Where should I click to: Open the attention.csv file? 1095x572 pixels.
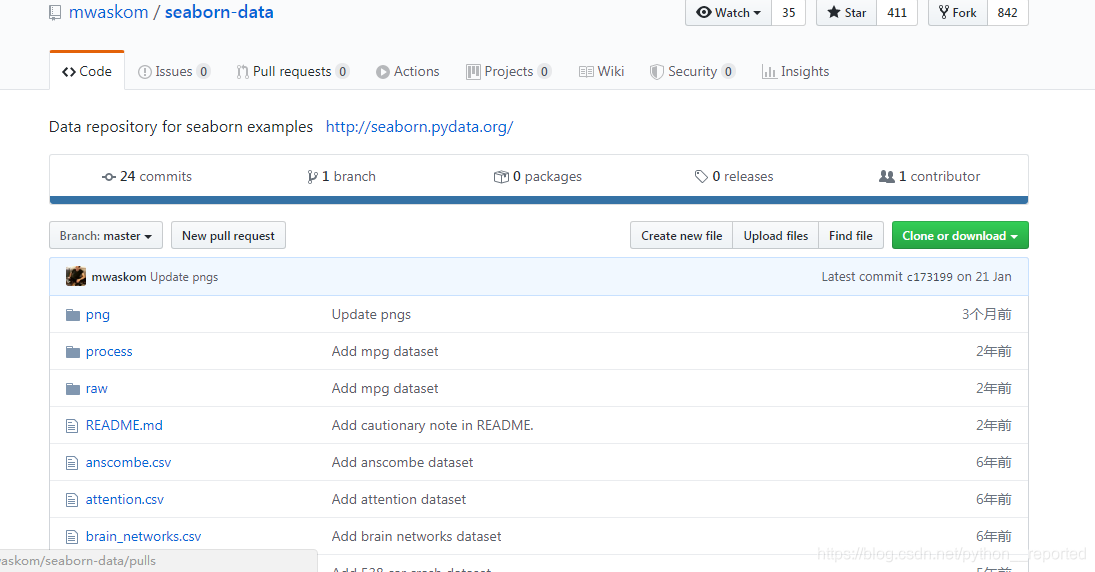(125, 499)
